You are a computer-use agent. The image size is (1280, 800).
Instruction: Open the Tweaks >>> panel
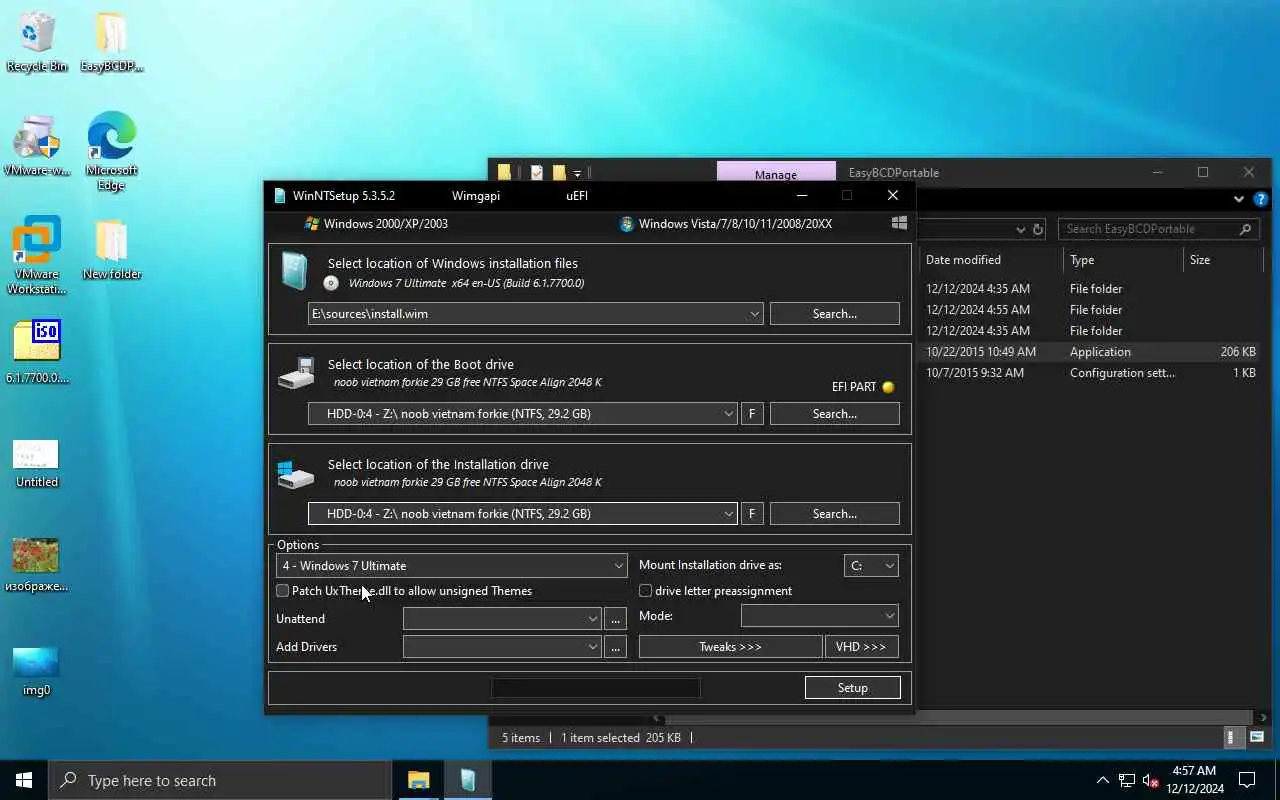731,647
